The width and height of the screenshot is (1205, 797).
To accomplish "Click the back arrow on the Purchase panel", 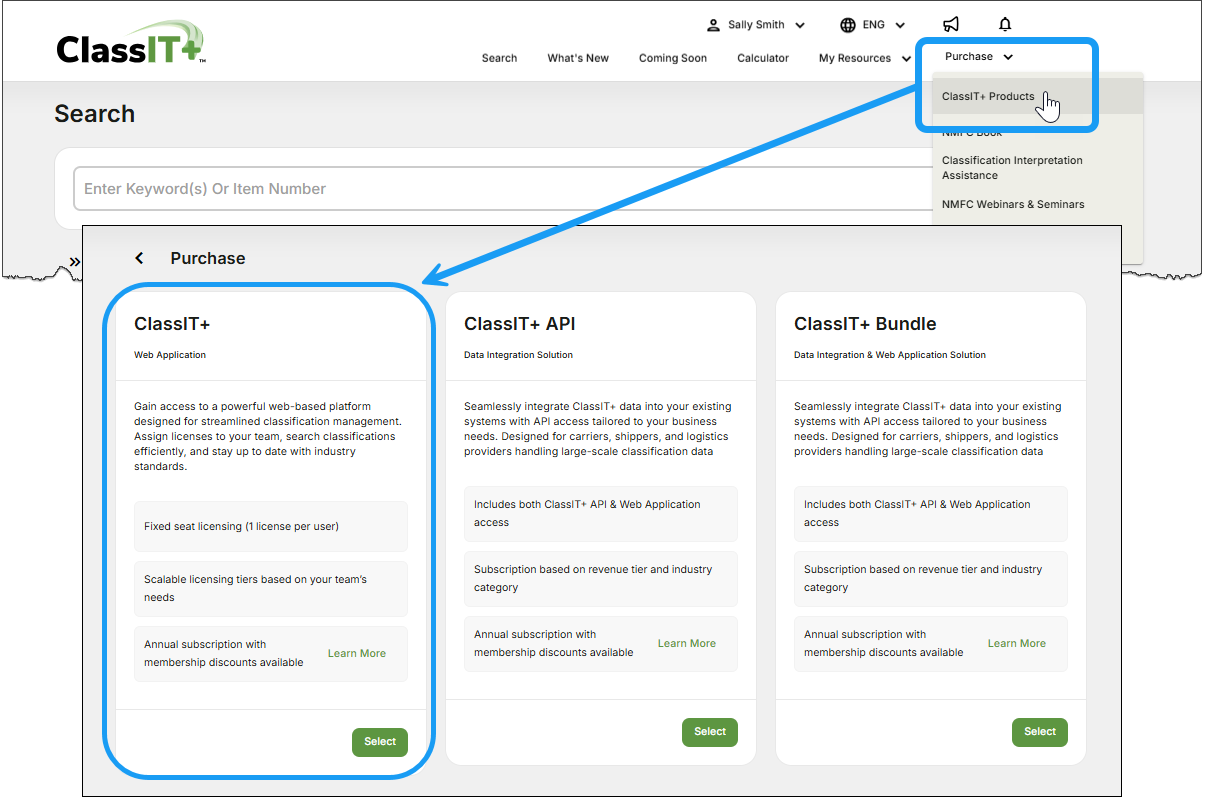I will click(139, 257).
